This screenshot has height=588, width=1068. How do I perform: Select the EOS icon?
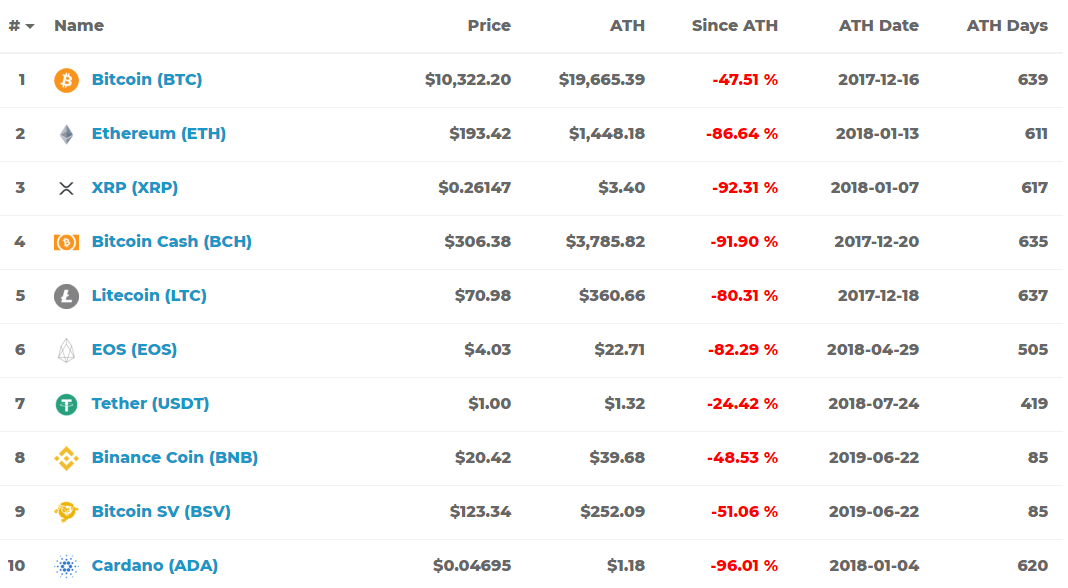[x=66, y=349]
